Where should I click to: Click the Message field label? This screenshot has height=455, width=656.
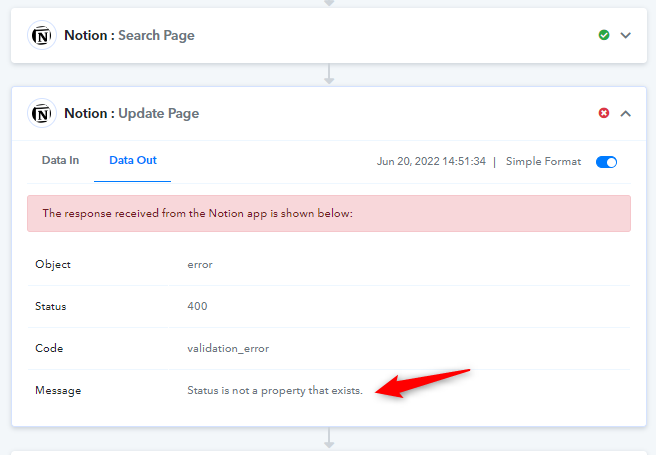(x=58, y=391)
